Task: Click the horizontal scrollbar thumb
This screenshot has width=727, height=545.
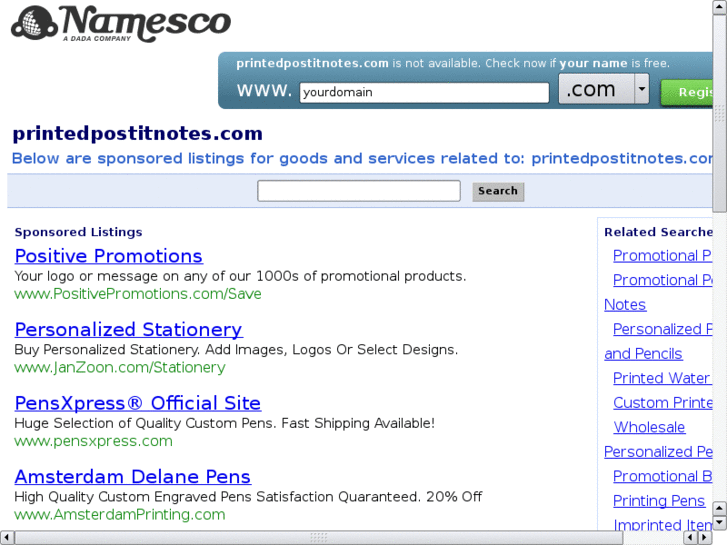Action: pos(319,538)
